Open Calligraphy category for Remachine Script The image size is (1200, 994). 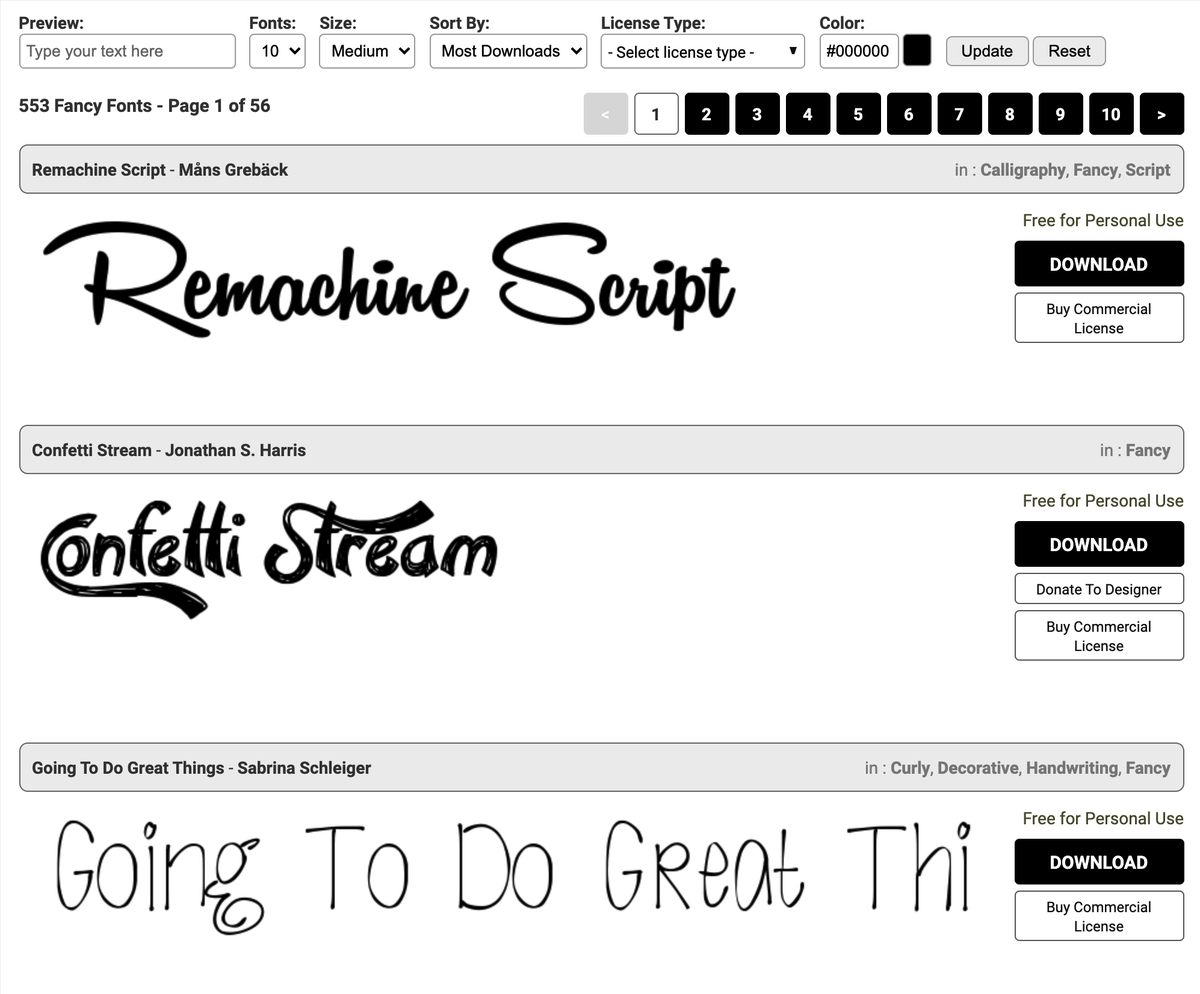click(1022, 170)
